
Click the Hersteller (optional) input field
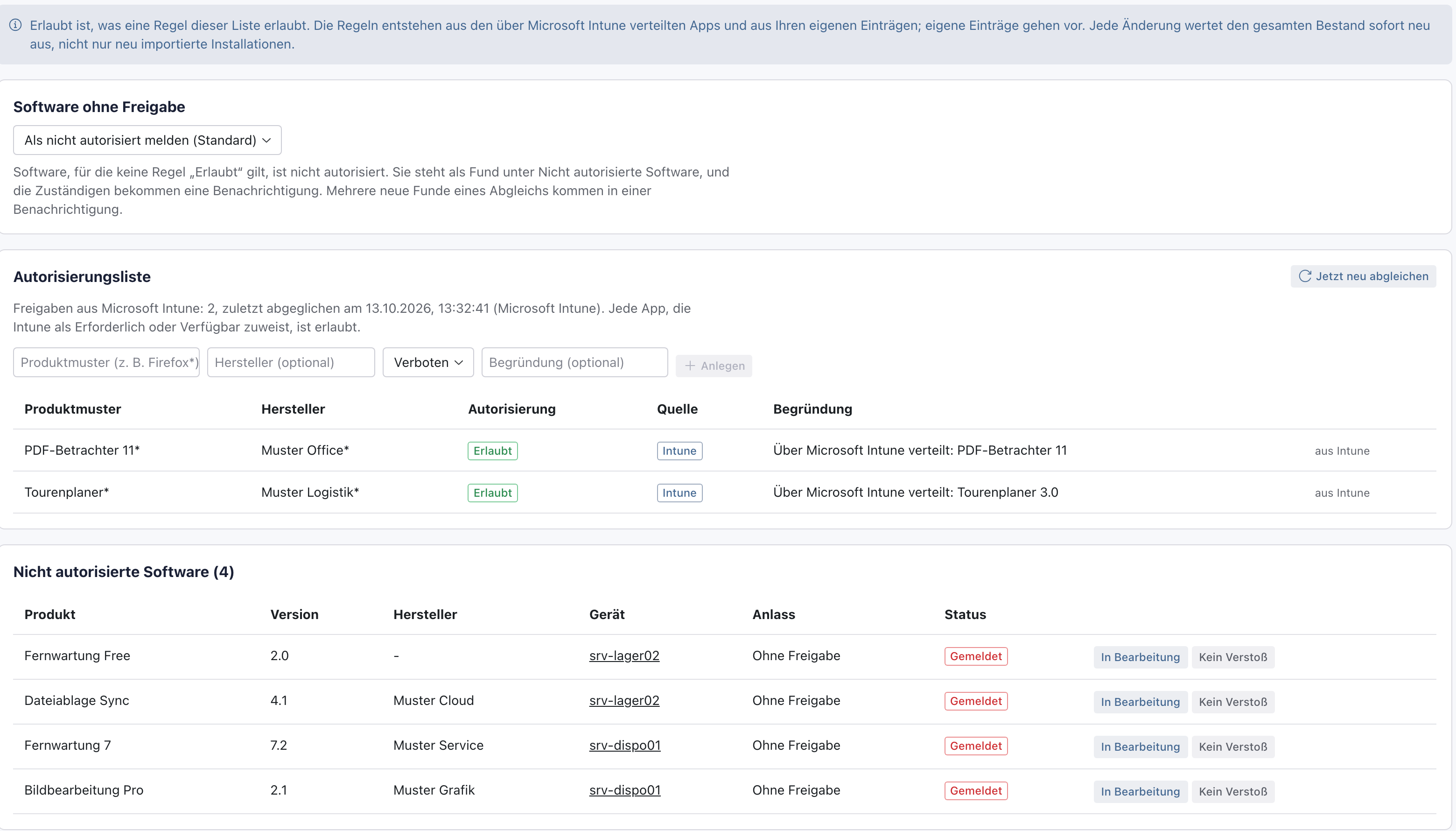point(291,362)
